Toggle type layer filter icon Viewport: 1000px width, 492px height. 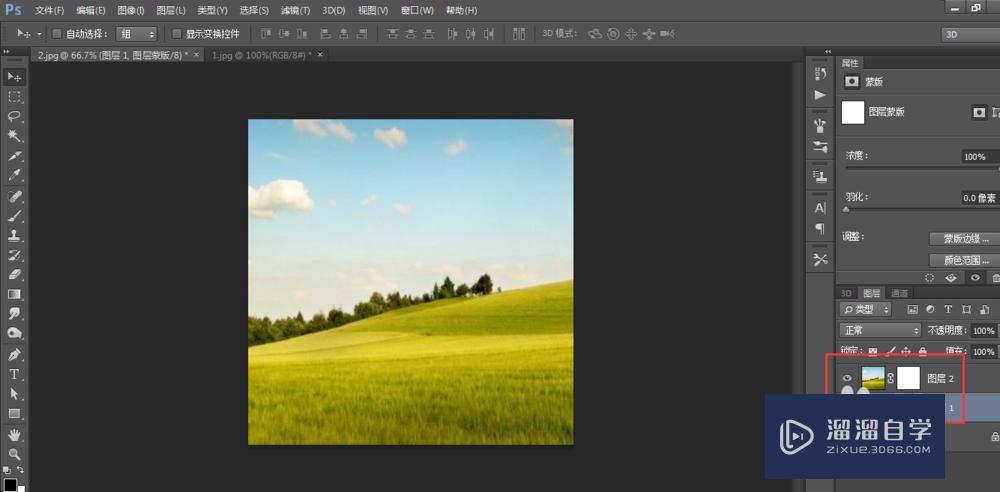coord(948,309)
